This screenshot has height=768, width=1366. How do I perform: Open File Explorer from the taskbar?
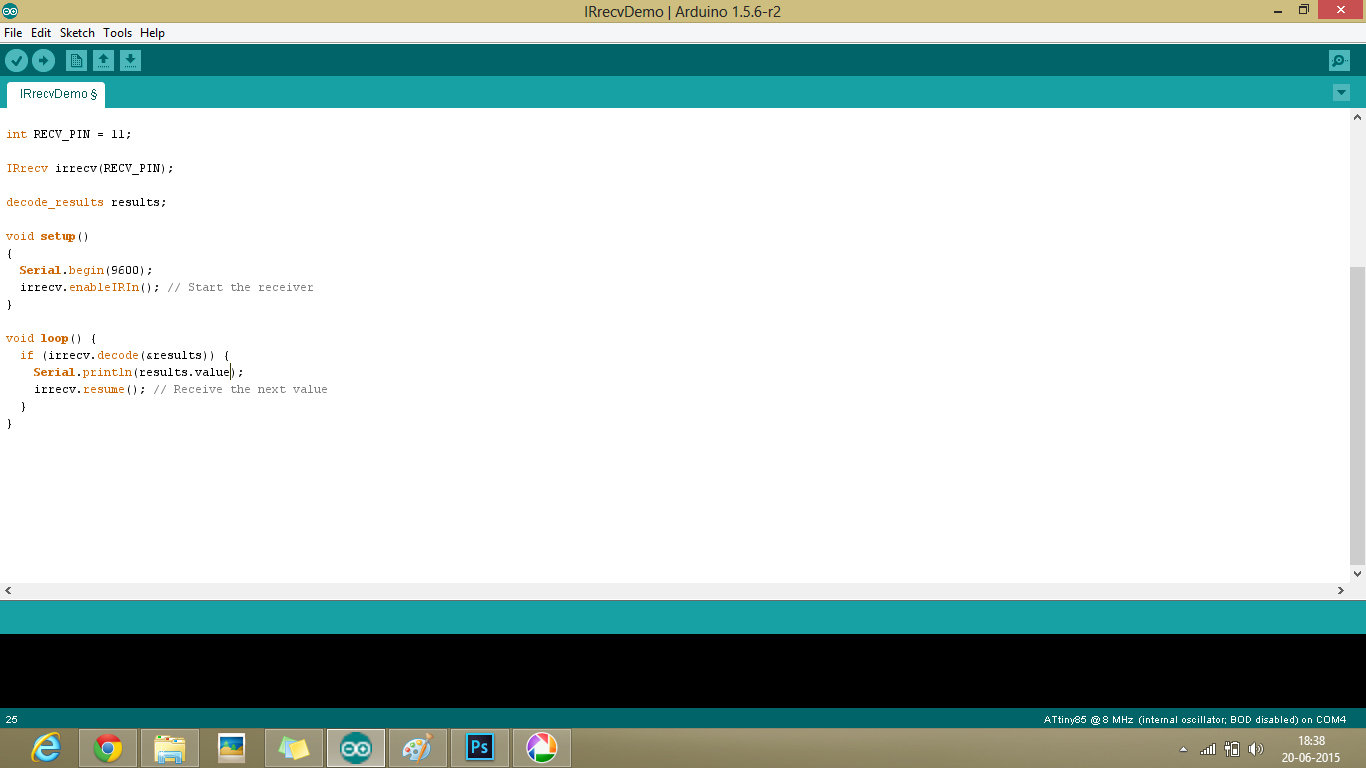click(x=170, y=748)
